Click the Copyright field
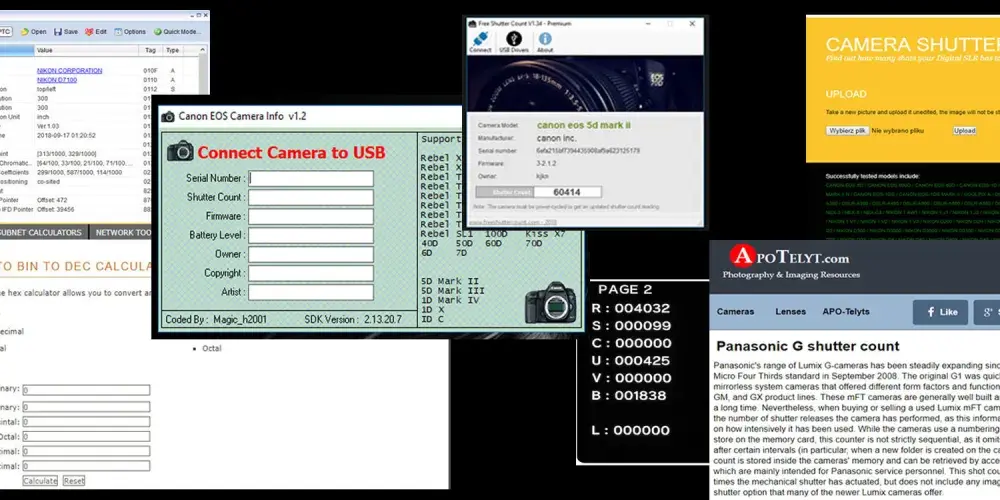This screenshot has width=1000, height=500. [x=311, y=273]
